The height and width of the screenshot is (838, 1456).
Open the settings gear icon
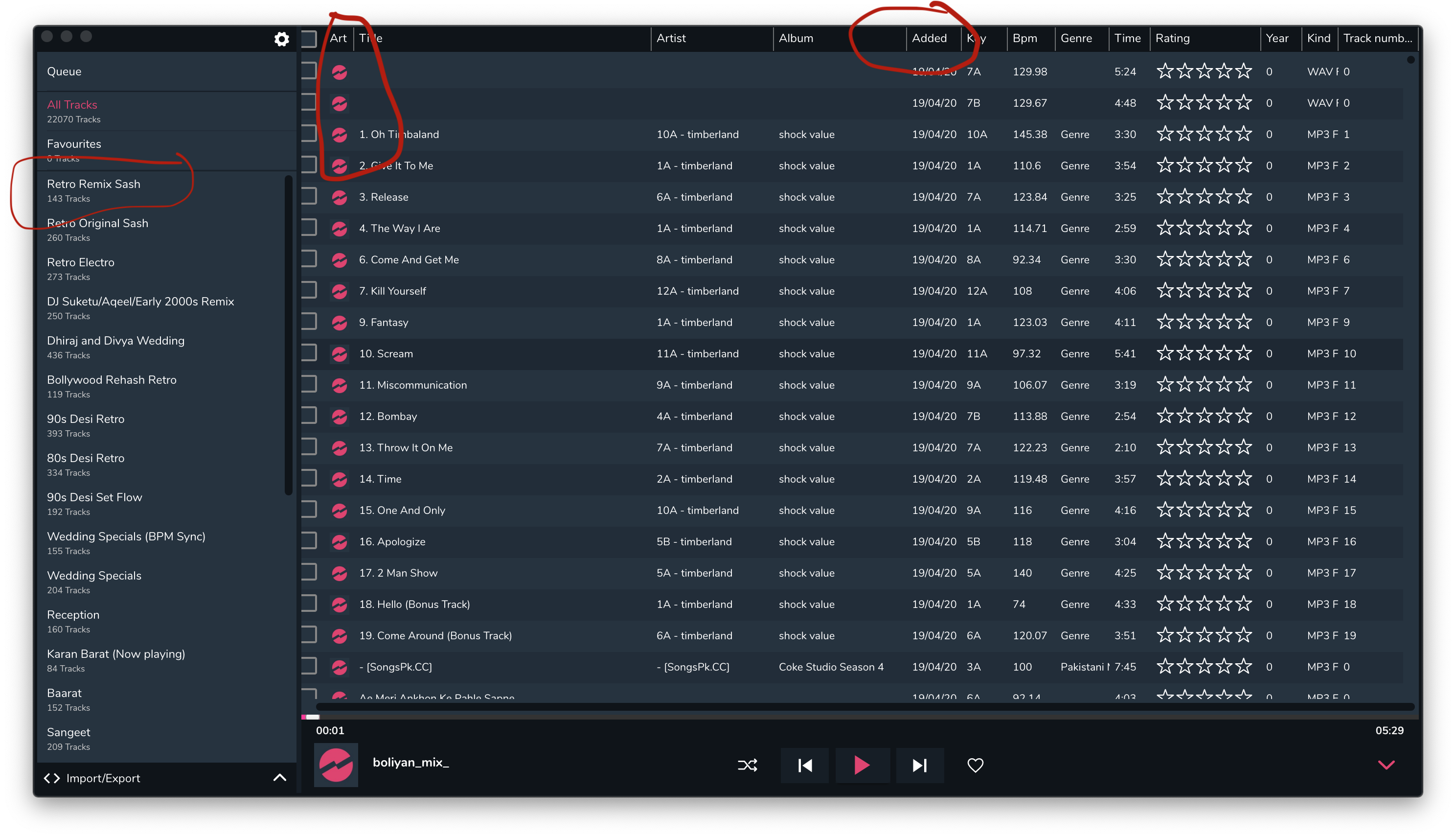[281, 39]
